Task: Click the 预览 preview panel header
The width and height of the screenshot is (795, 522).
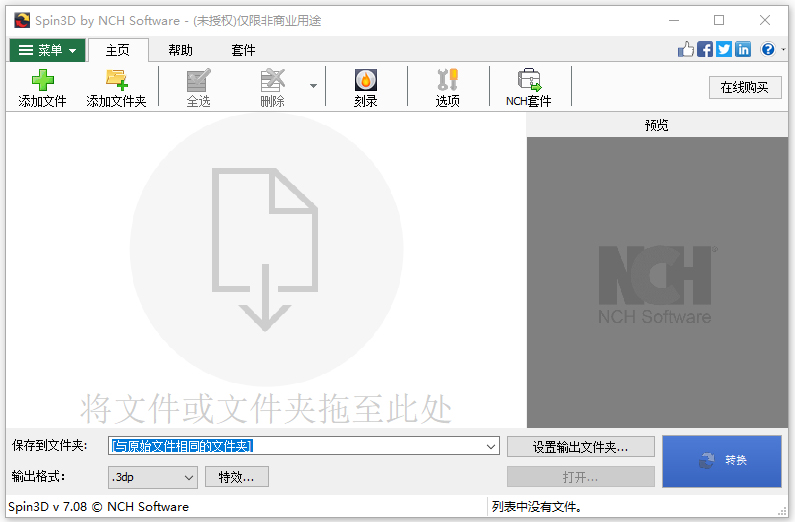Action: click(657, 125)
